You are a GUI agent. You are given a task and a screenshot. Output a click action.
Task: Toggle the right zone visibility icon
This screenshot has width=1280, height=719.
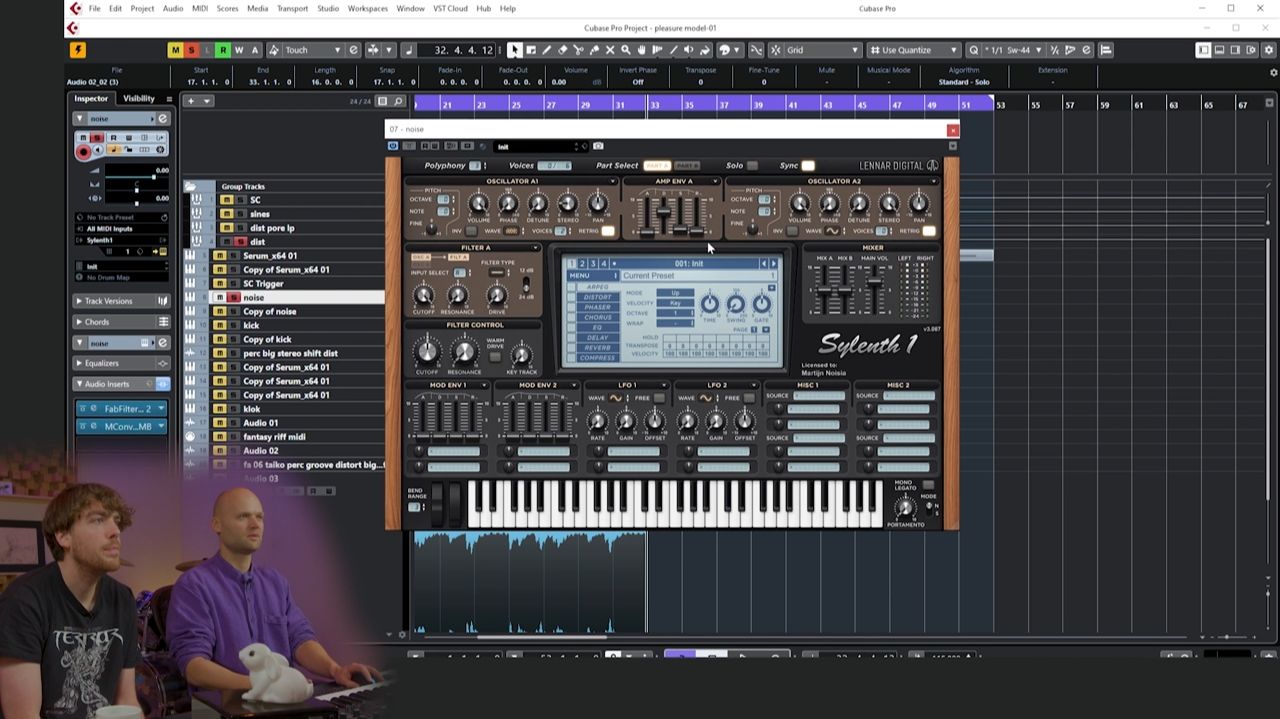tap(1235, 50)
